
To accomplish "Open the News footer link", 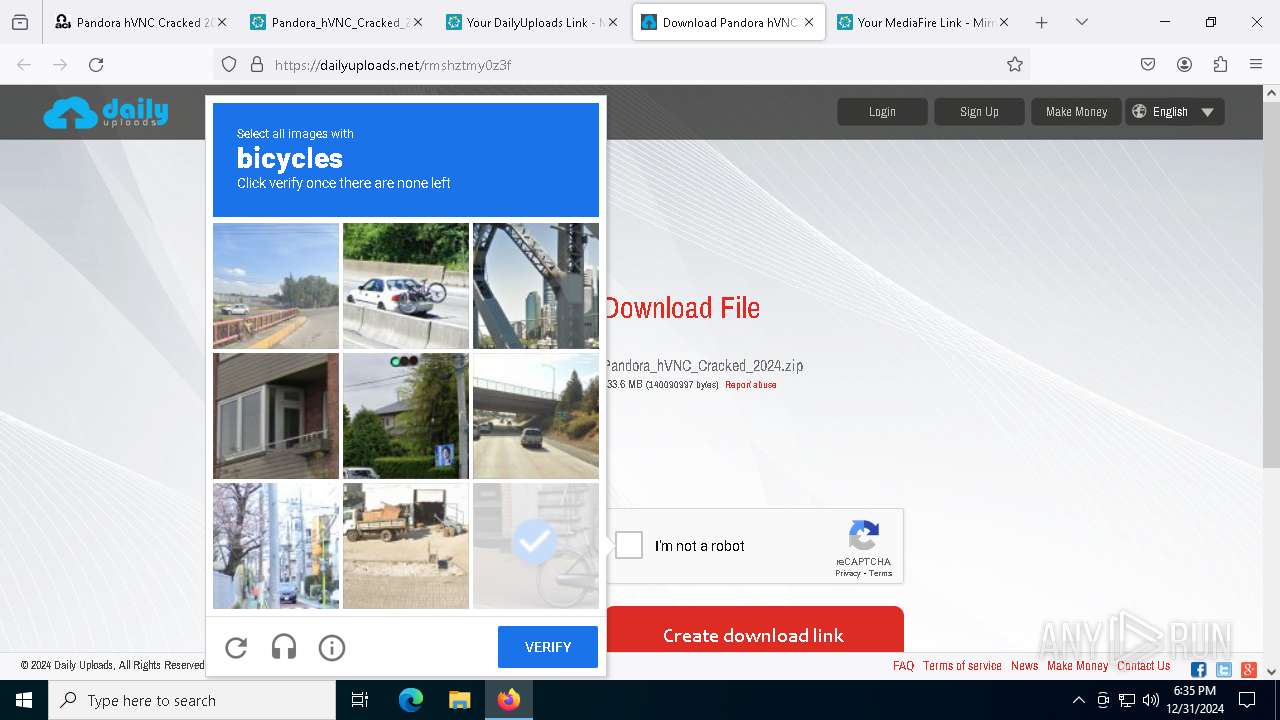I will (1024, 666).
